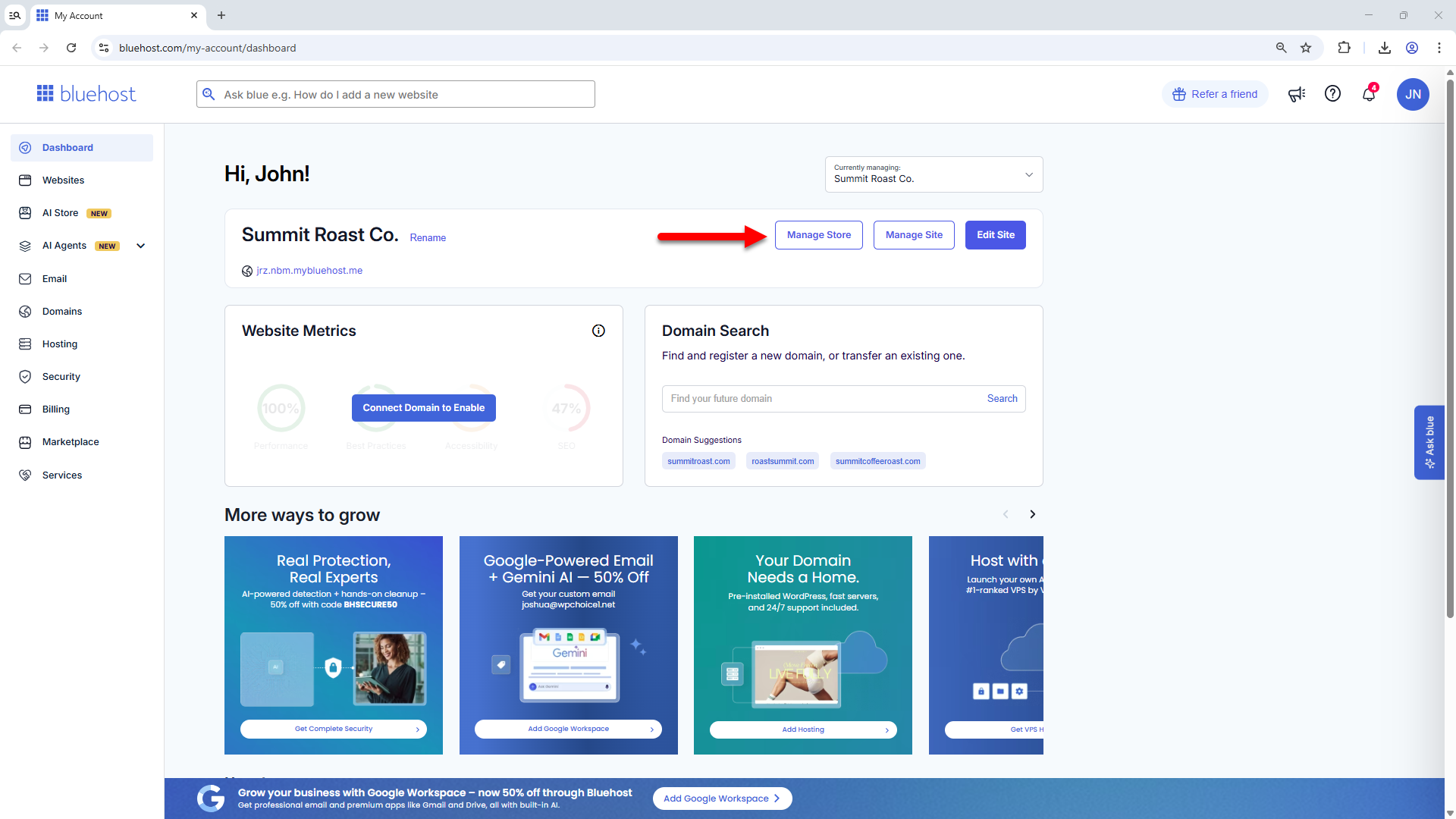The height and width of the screenshot is (819, 1456).
Task: Click Add Google Workspace on email card
Action: [568, 729]
